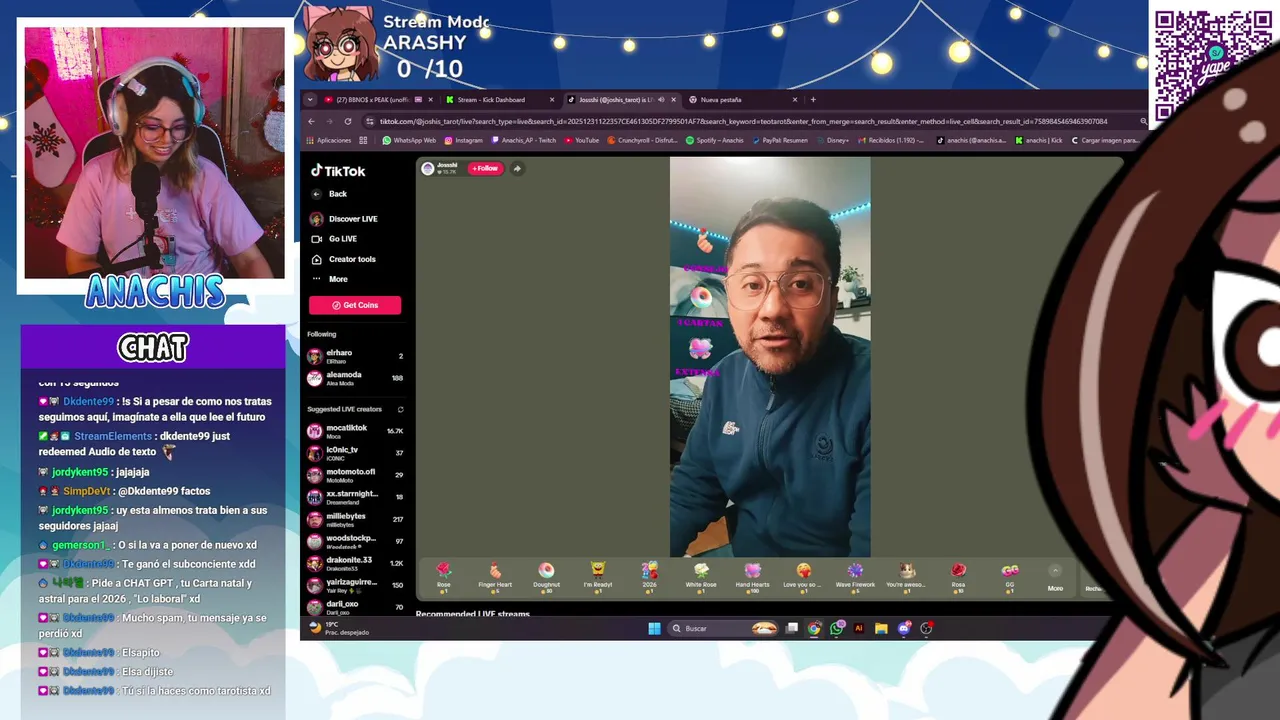Open Discover LIVE in the sidebar
1280x720 pixels.
coord(344,219)
